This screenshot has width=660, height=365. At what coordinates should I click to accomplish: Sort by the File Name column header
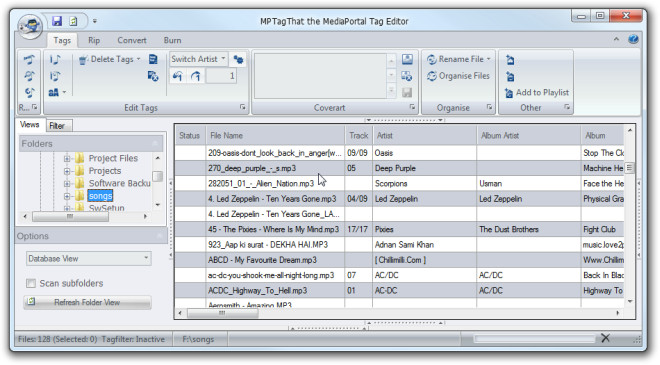(275, 136)
